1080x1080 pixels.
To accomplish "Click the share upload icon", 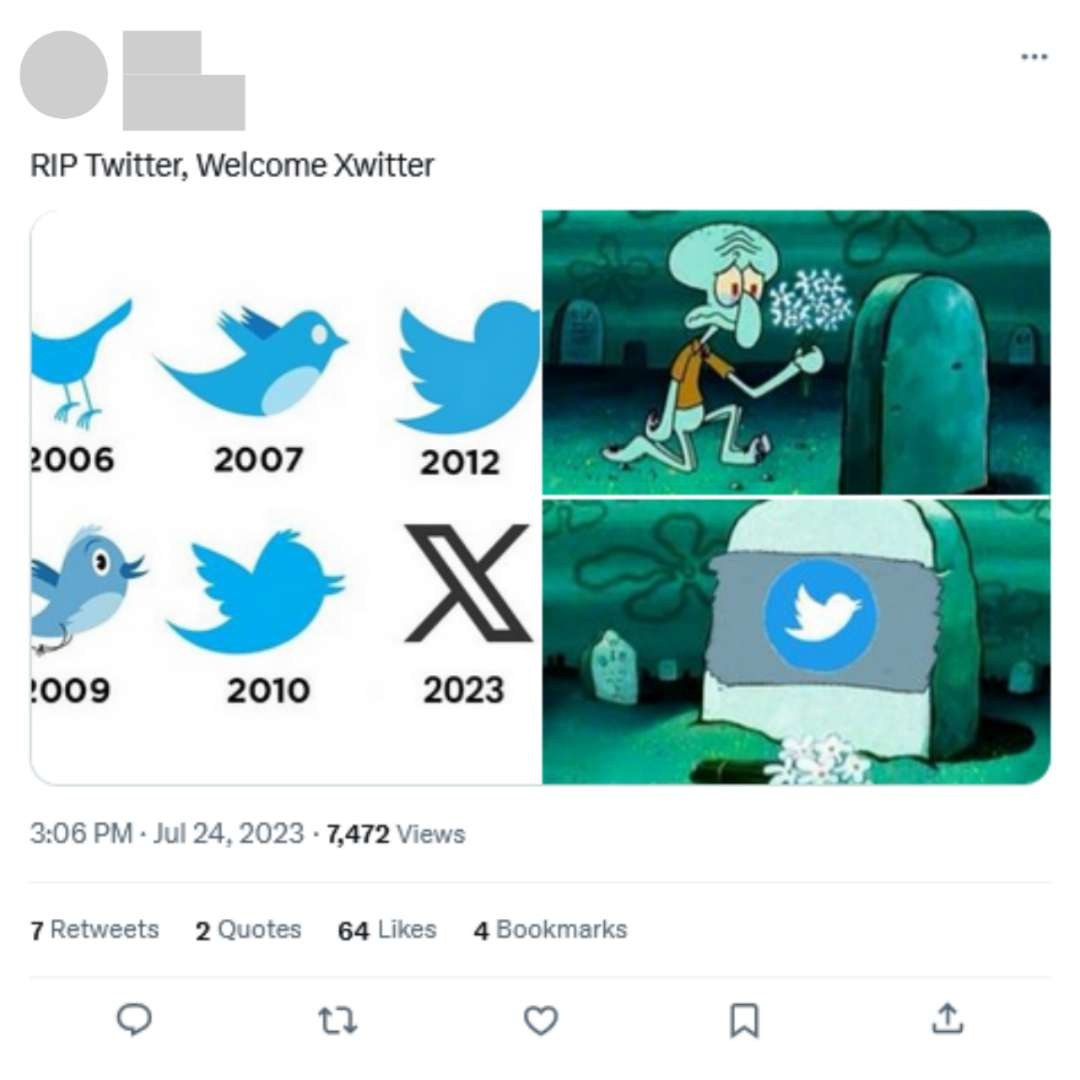I will click(947, 1019).
